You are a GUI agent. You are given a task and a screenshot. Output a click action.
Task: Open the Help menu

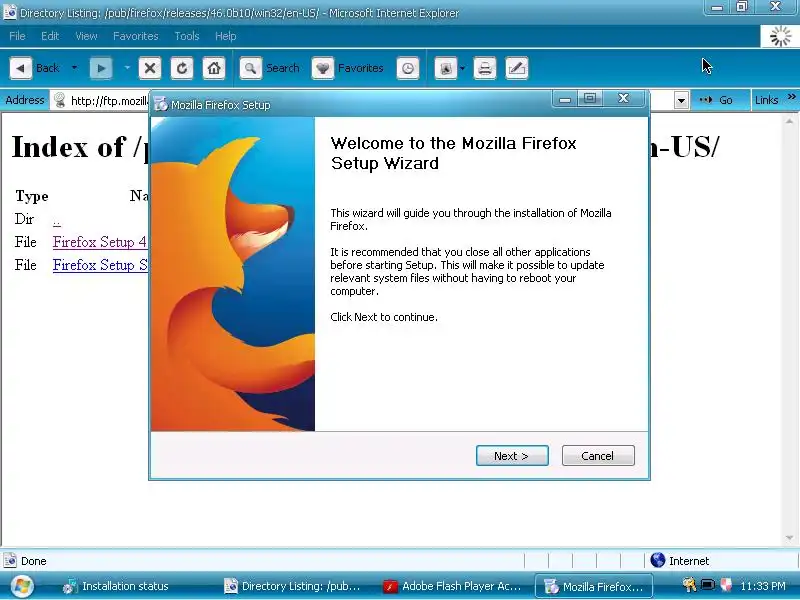click(226, 36)
